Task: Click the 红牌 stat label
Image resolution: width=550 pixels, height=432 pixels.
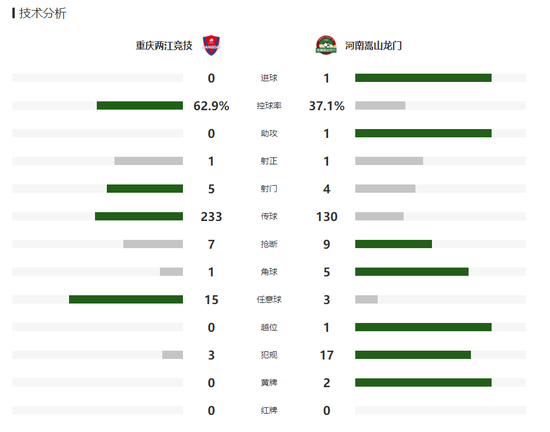Action: 269,410
